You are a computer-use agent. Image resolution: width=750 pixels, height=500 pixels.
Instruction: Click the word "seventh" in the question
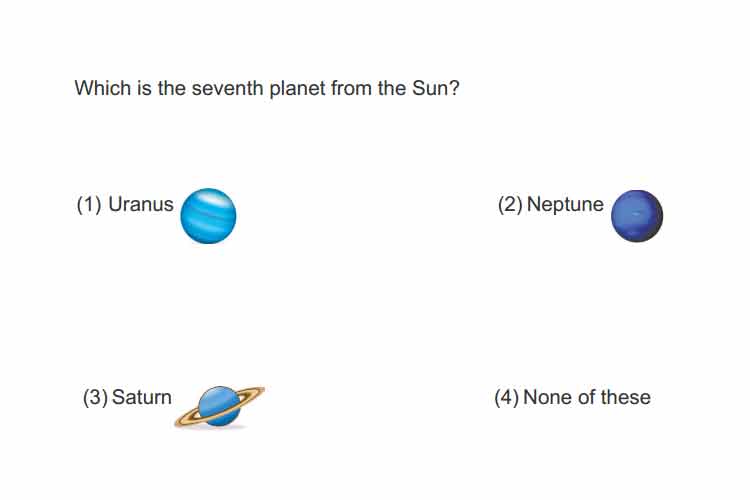[227, 89]
